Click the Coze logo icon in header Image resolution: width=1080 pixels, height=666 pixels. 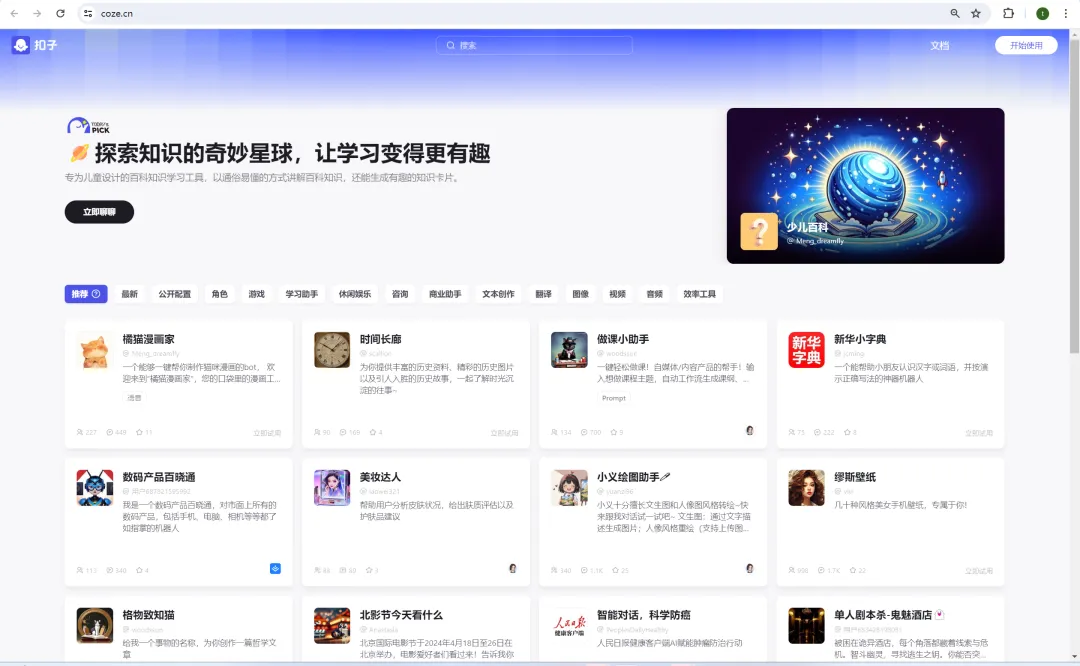tap(21, 45)
